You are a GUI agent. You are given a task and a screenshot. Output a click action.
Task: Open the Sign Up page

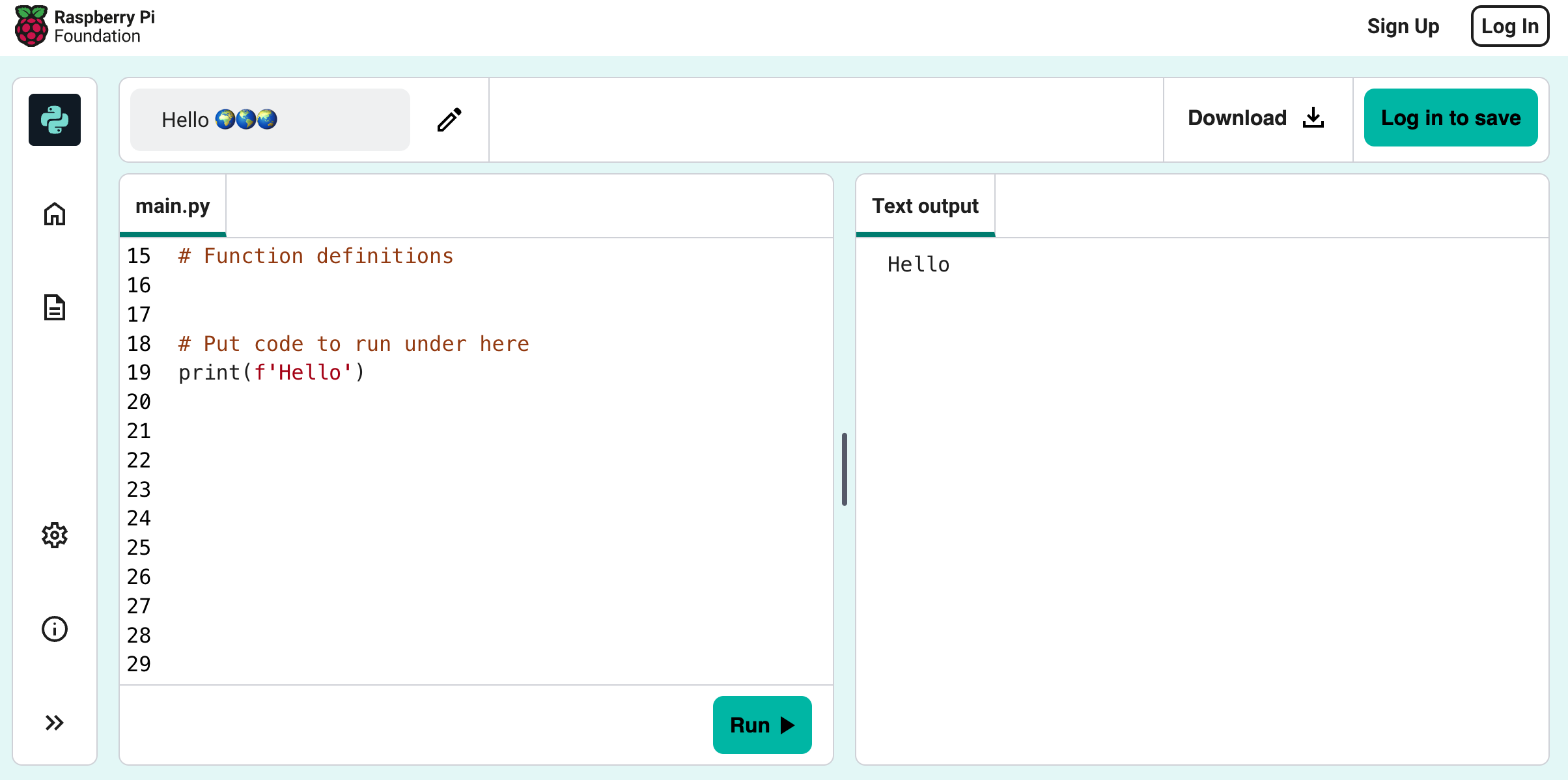click(1403, 26)
